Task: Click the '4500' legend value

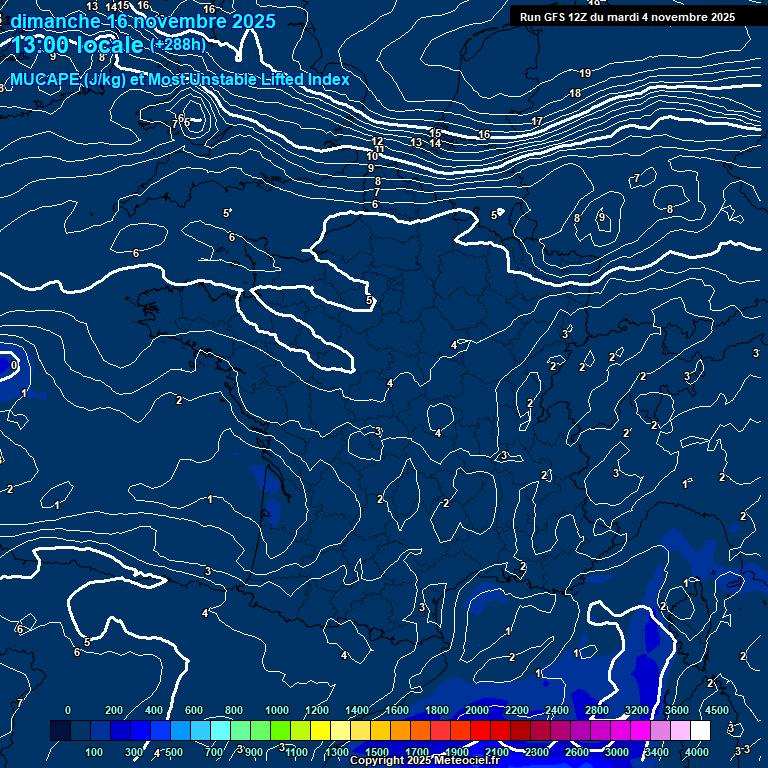Action: pos(717,710)
